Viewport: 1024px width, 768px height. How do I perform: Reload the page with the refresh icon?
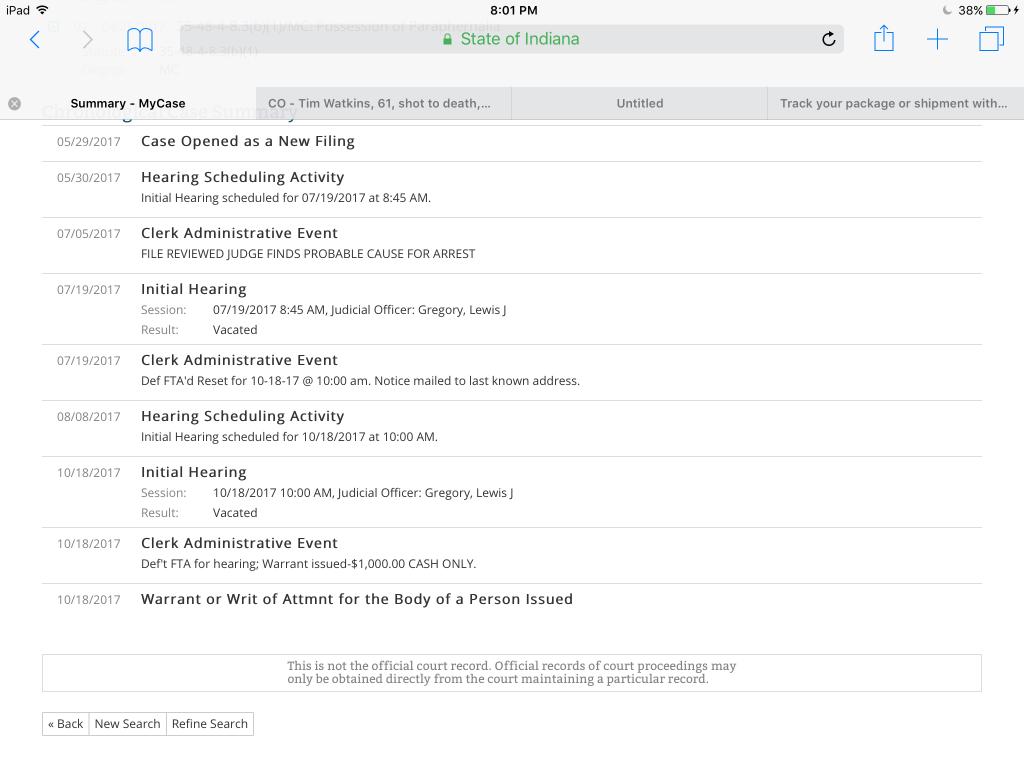pyautogui.click(x=828, y=40)
